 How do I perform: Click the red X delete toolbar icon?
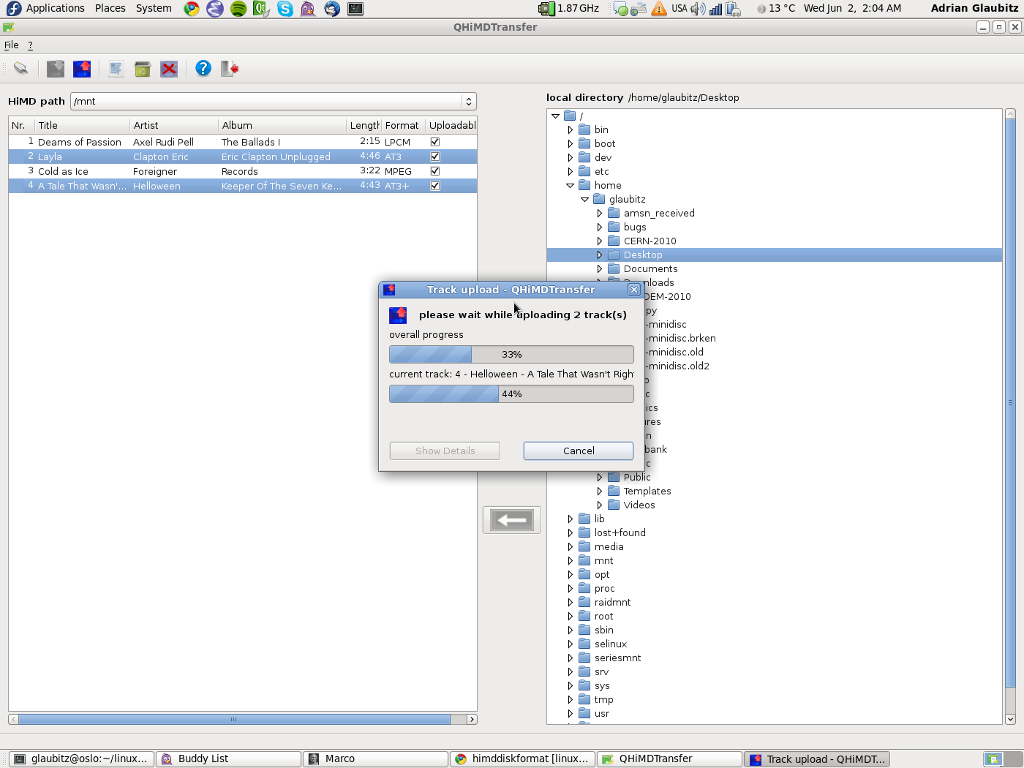click(x=169, y=69)
